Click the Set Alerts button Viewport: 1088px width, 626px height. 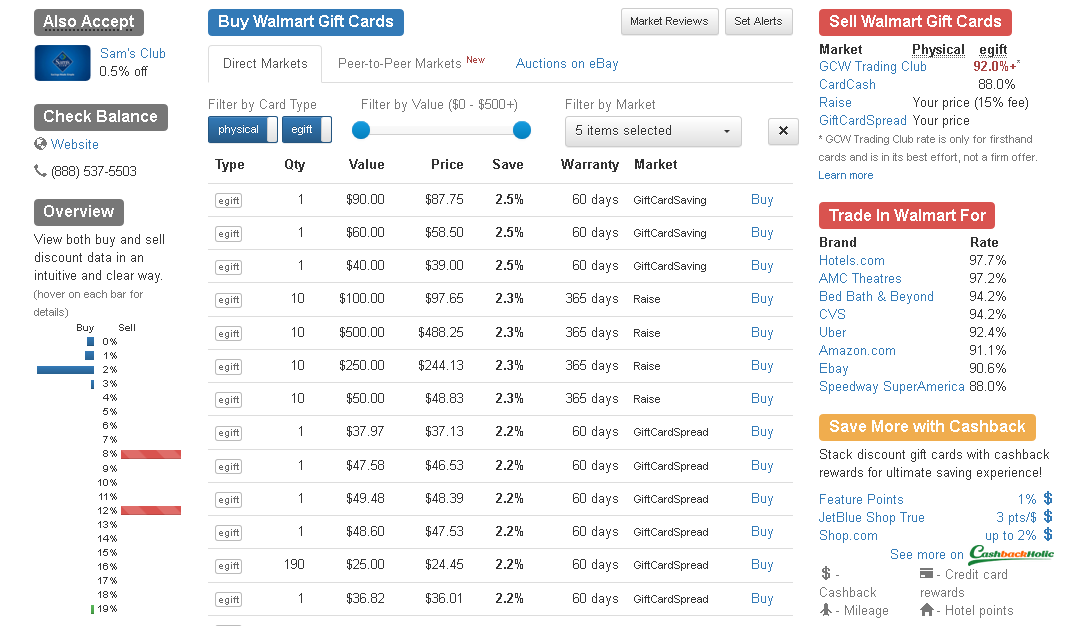click(758, 21)
